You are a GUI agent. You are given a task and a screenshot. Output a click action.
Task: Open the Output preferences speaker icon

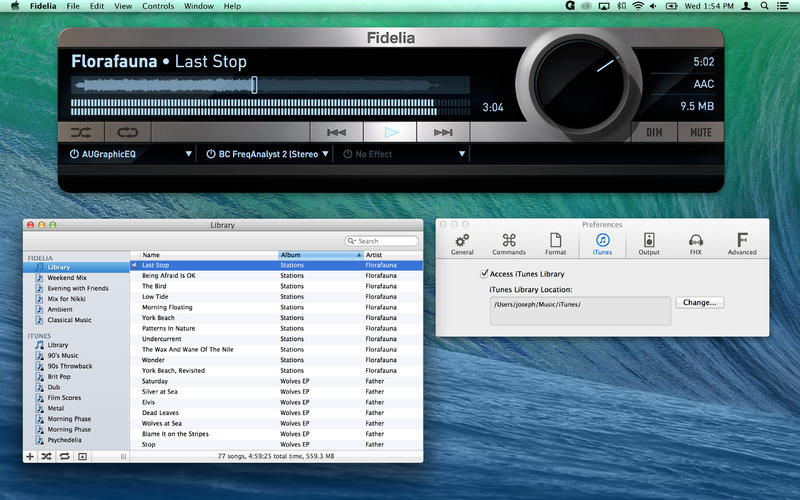coord(649,244)
